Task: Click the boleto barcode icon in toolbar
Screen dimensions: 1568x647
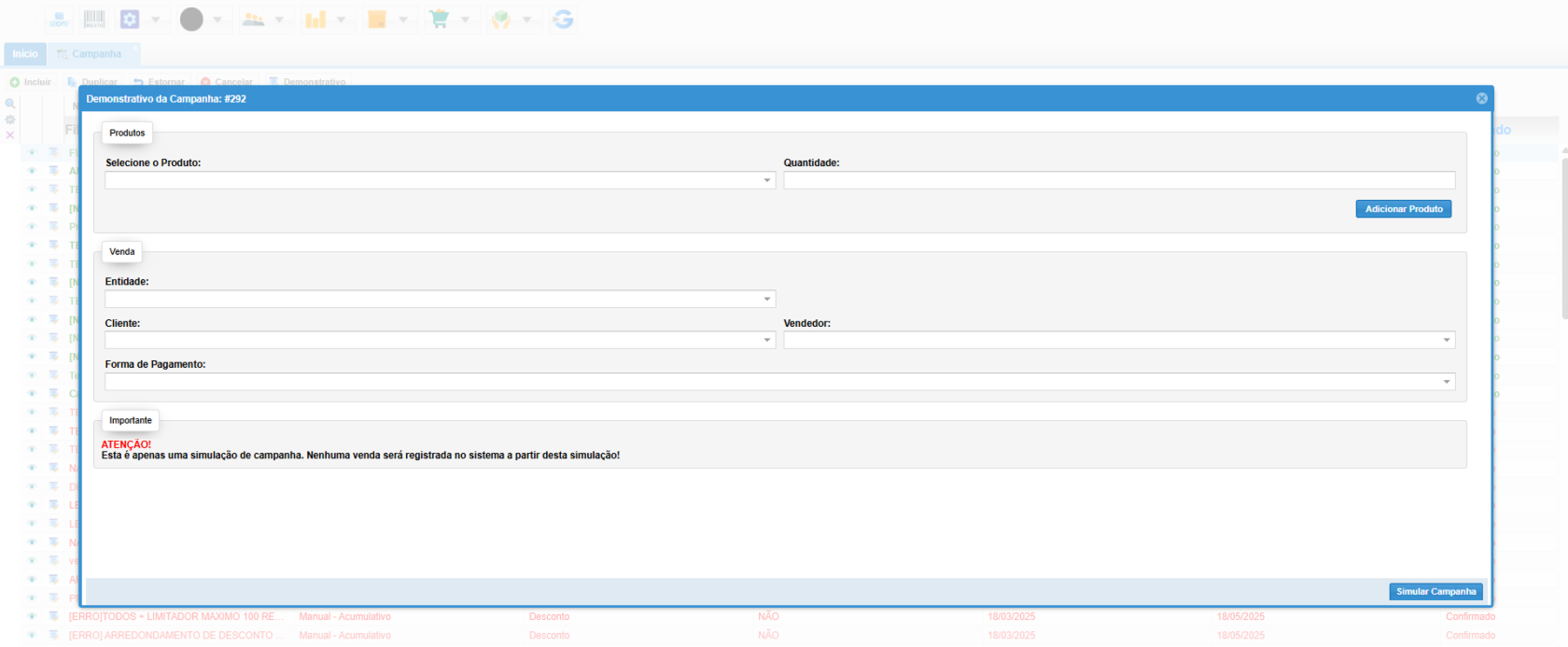Action: (94, 20)
